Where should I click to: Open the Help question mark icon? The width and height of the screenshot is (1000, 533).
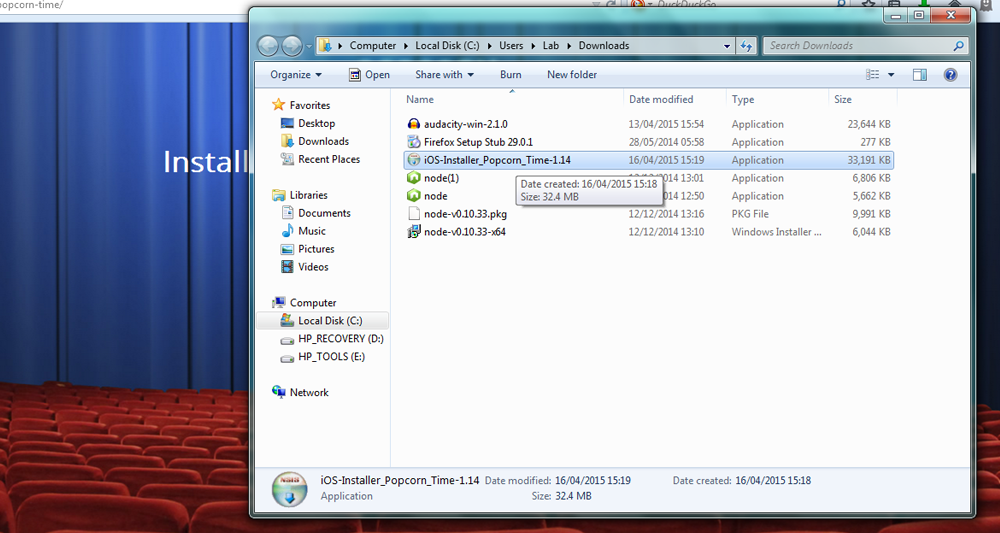pyautogui.click(x=950, y=75)
